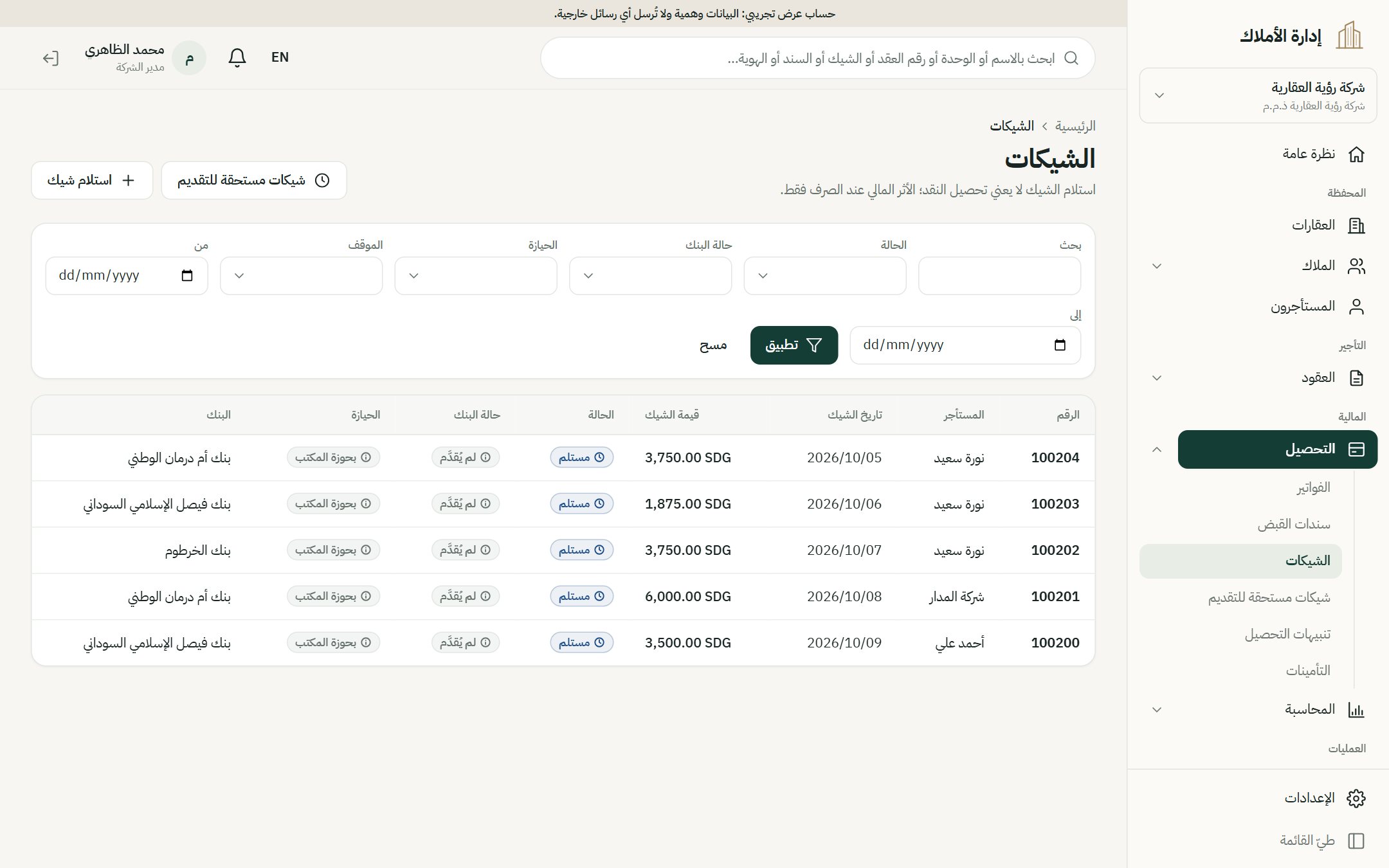Click الملاك owners icon in sidebar
This screenshot has width=1389, height=868.
(x=1356, y=266)
